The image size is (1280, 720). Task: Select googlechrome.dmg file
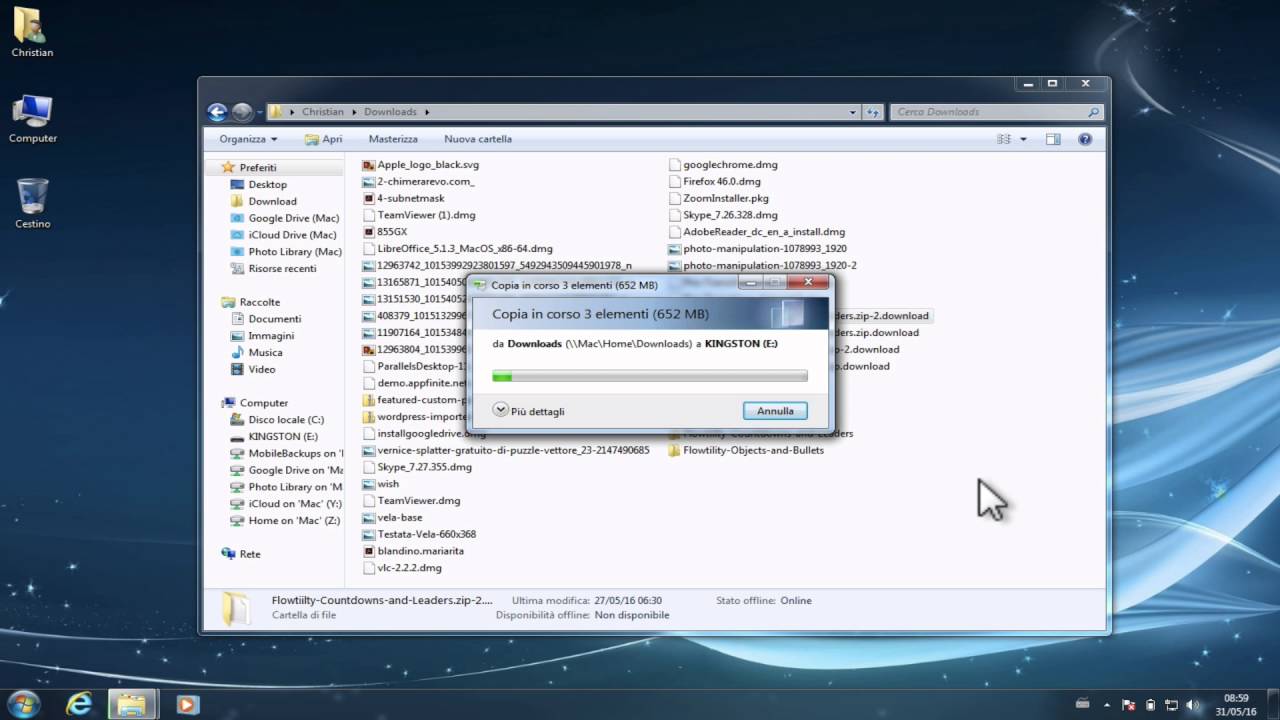pos(722,164)
